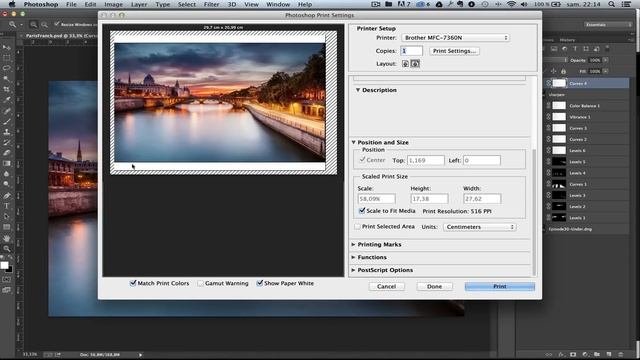Expand the Printing Marks section
Screen dimensions: 640x360
353,244
